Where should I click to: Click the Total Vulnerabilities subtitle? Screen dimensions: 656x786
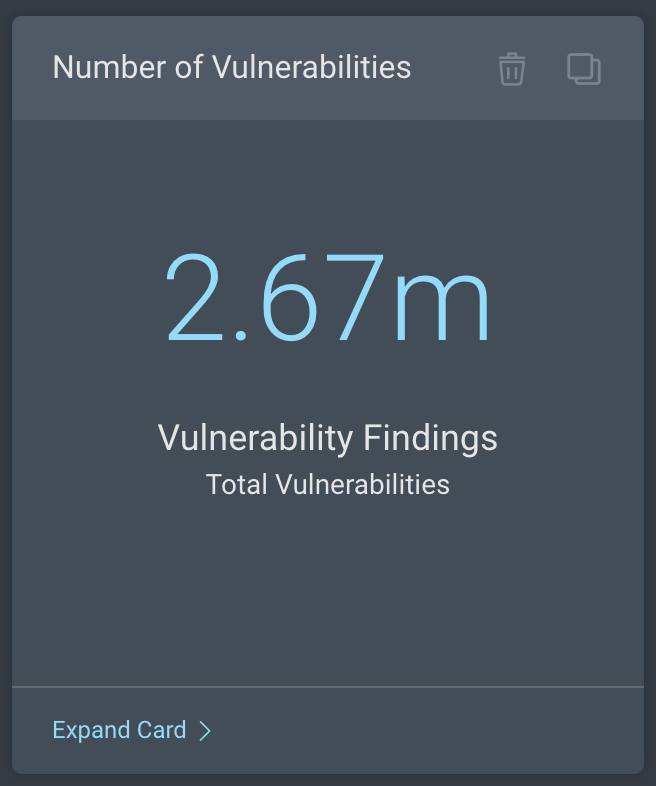point(328,485)
